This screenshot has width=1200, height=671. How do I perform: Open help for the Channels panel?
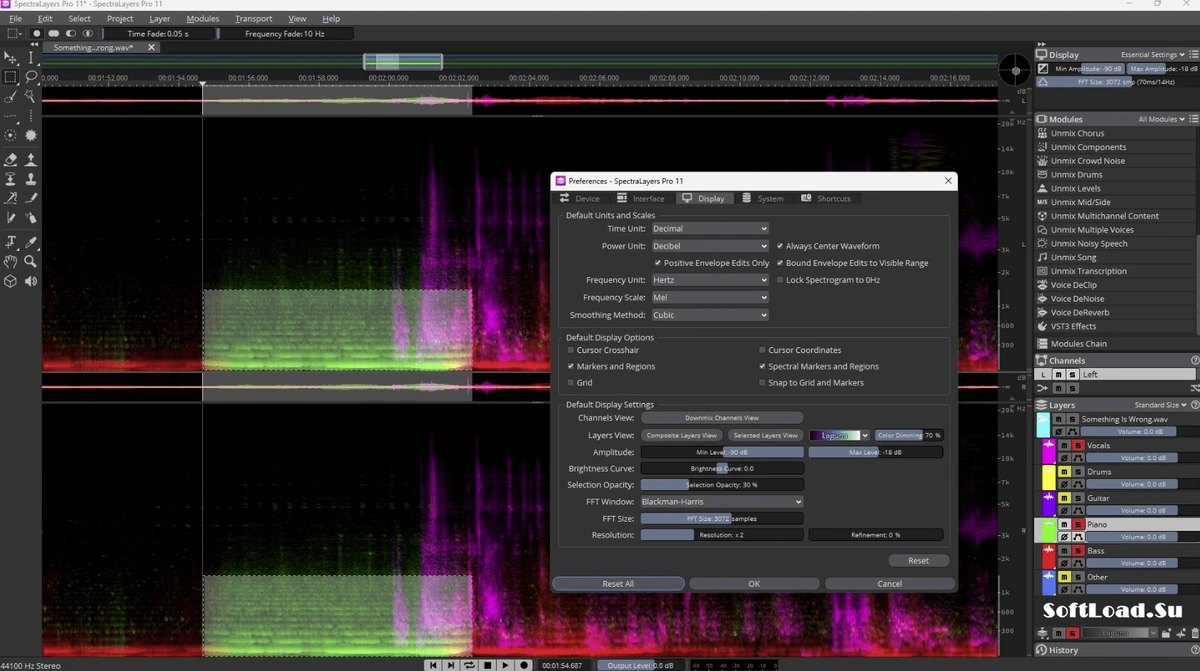(1195, 360)
